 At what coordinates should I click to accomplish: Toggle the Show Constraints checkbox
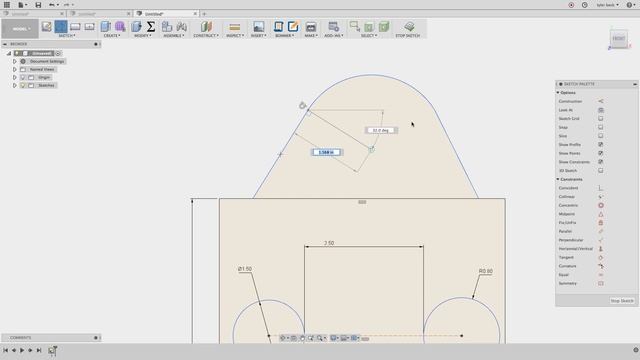click(x=601, y=162)
